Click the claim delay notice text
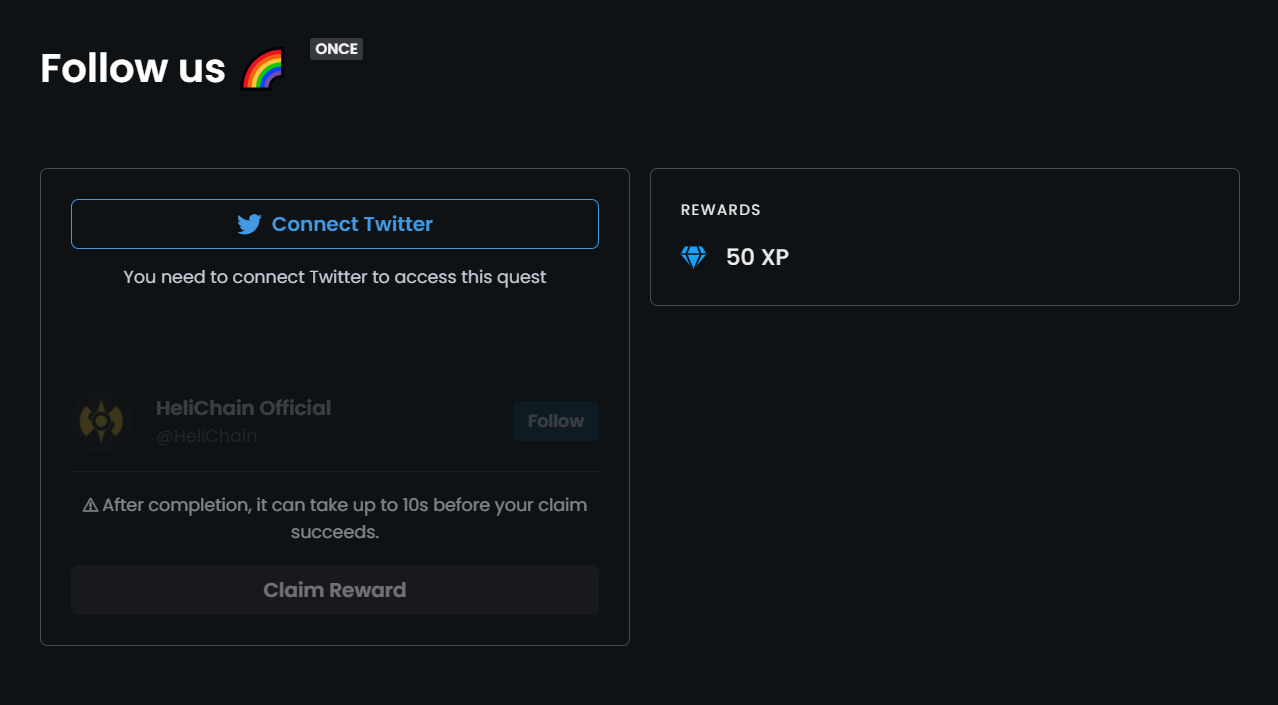This screenshot has height=705, width=1278. pos(344,505)
